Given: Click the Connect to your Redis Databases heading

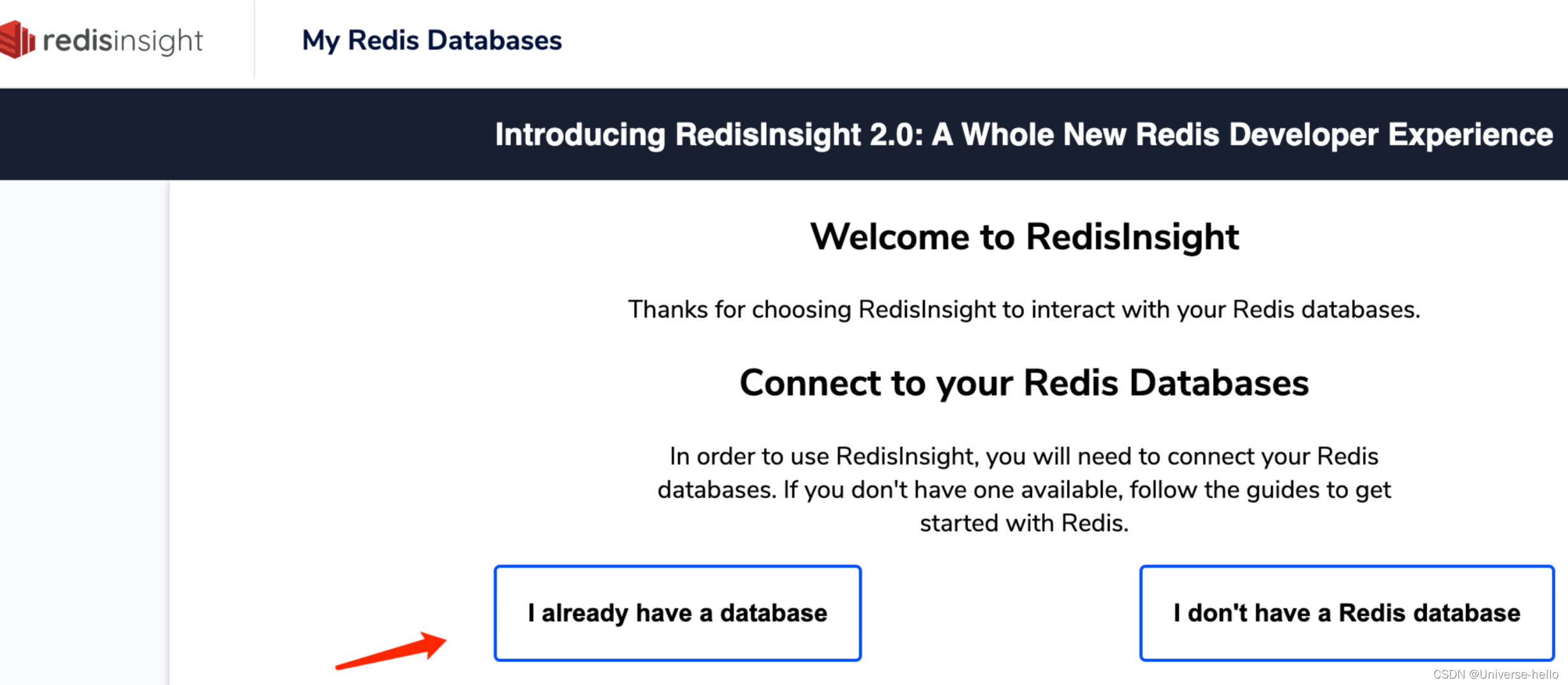Looking at the screenshot, I should 1023,383.
